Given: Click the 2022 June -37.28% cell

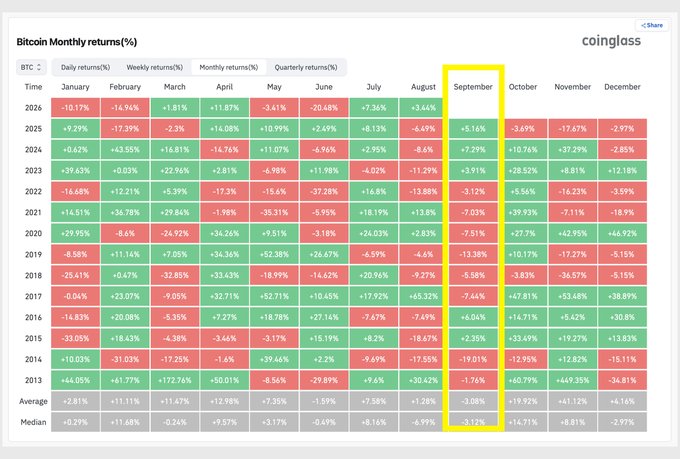Looking at the screenshot, I should tap(324, 192).
